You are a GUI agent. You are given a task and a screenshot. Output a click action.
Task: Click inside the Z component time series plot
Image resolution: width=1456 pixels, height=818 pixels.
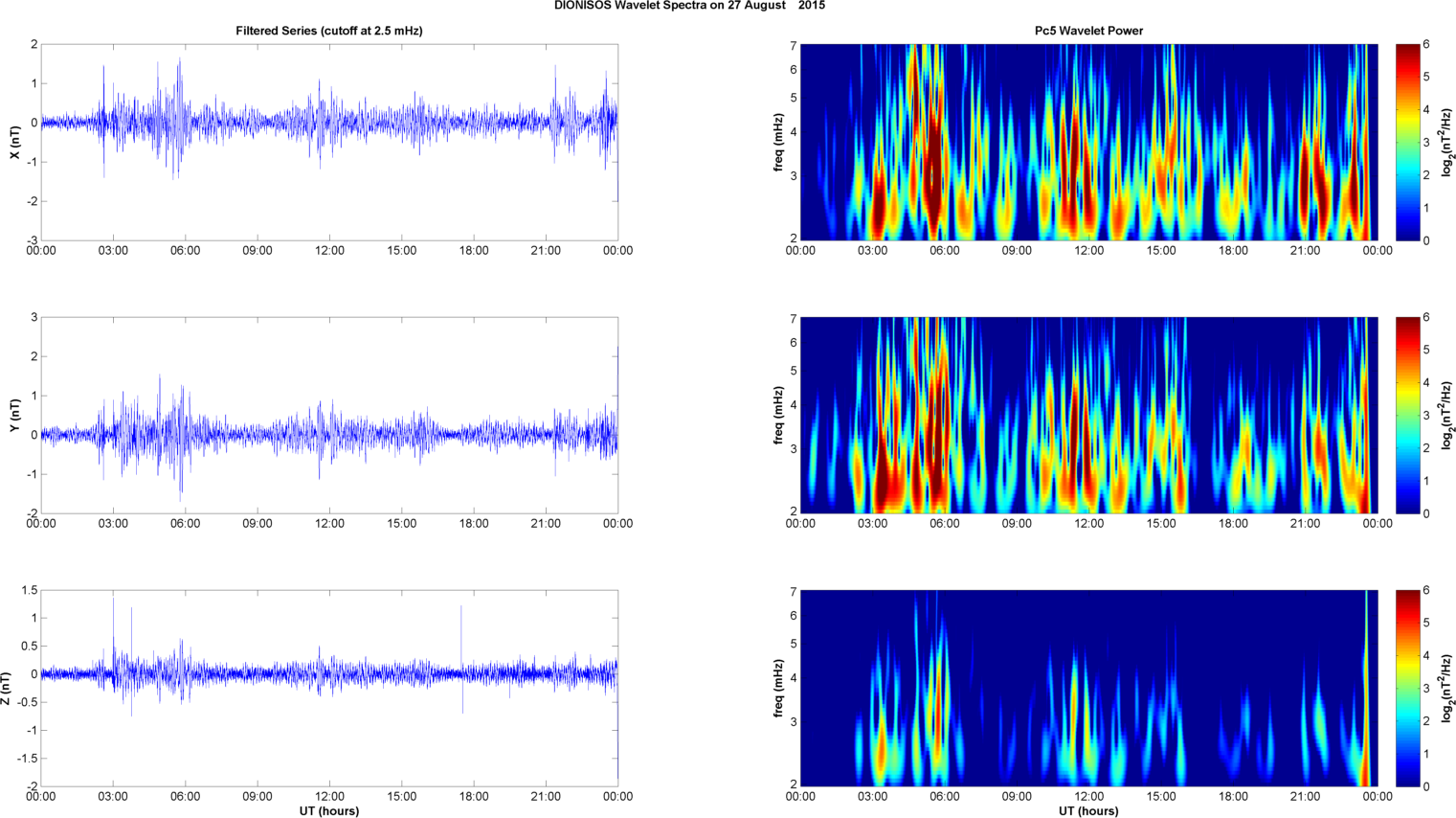[x=329, y=688]
